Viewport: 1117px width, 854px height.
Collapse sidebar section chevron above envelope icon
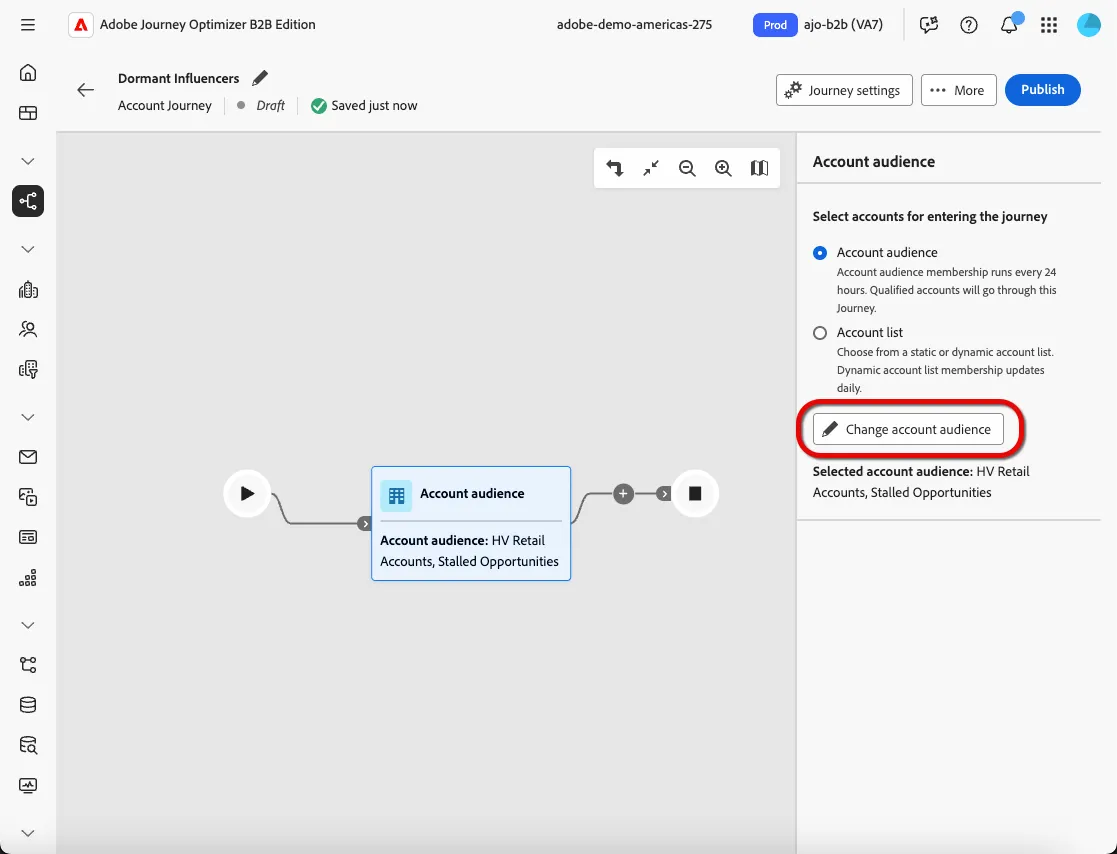(x=28, y=417)
